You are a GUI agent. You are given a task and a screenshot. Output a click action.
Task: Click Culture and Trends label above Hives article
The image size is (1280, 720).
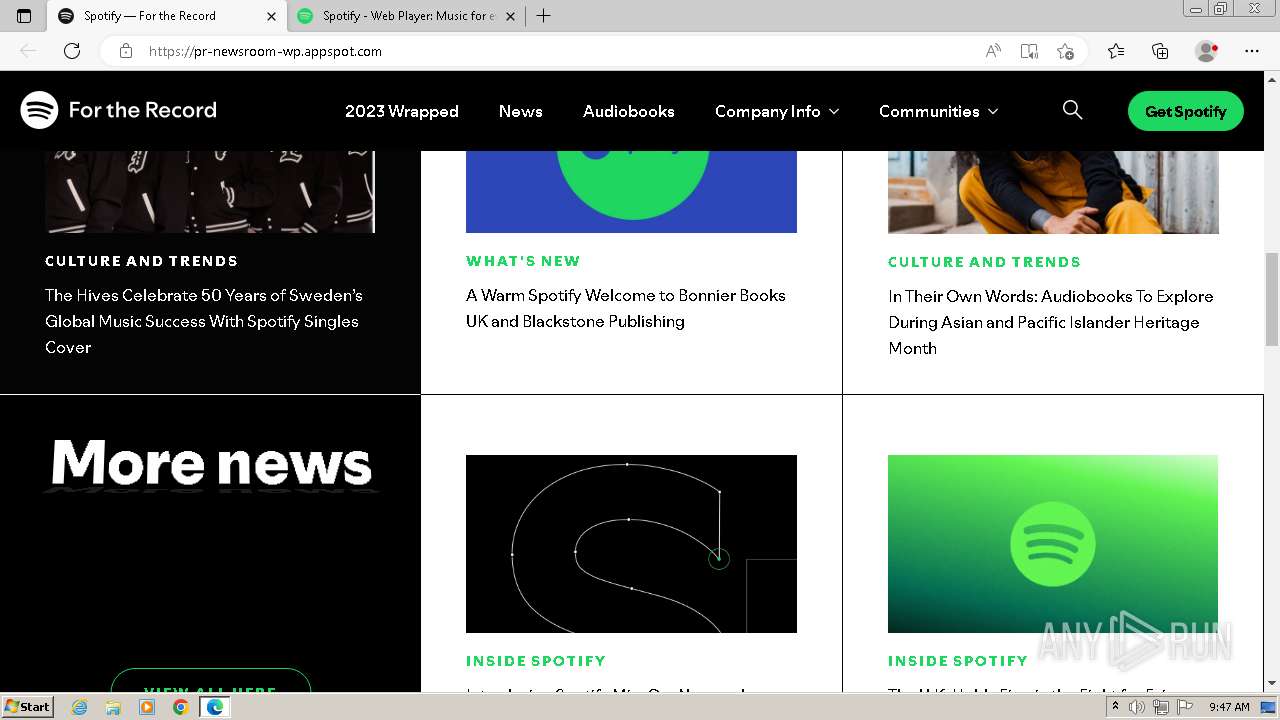(x=141, y=261)
